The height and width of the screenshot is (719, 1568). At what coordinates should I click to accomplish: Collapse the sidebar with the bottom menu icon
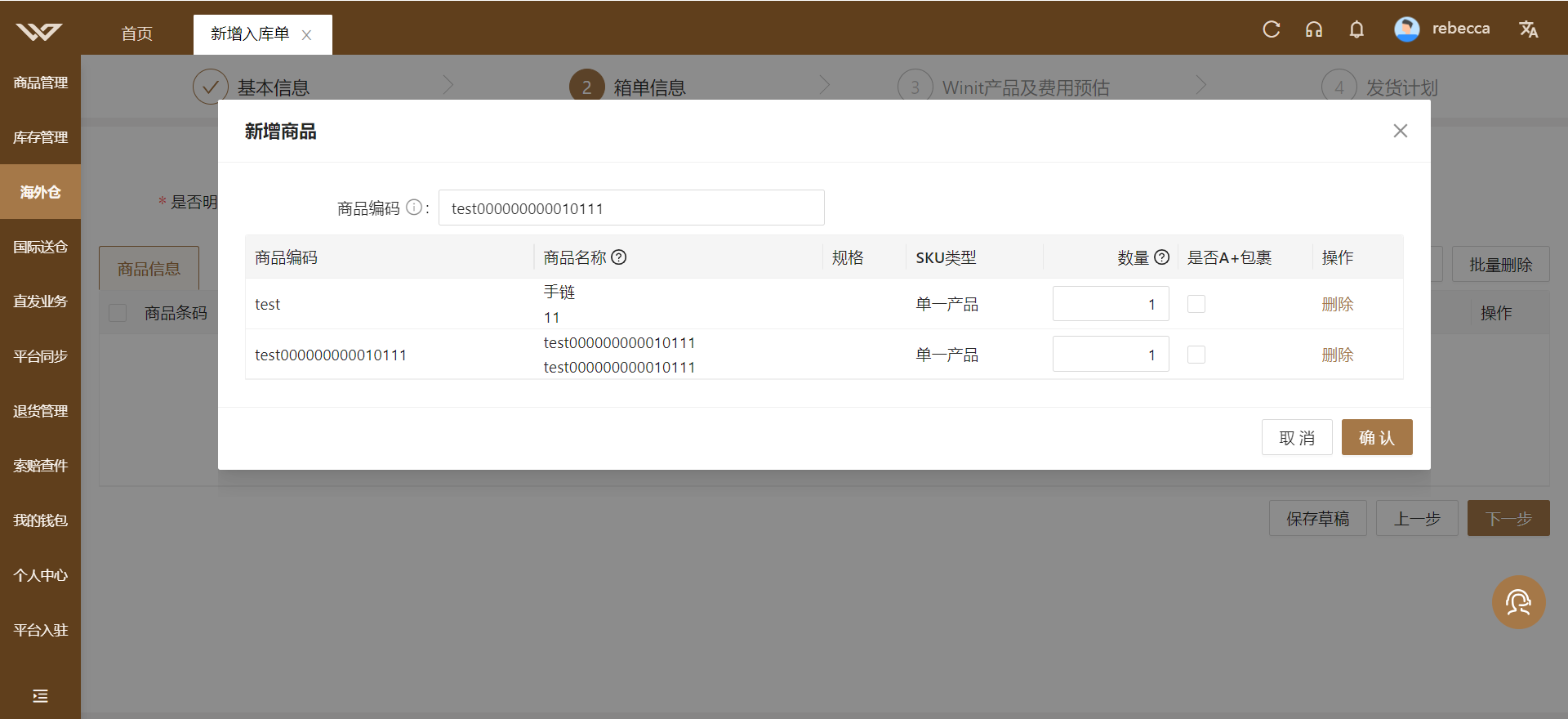(x=40, y=696)
